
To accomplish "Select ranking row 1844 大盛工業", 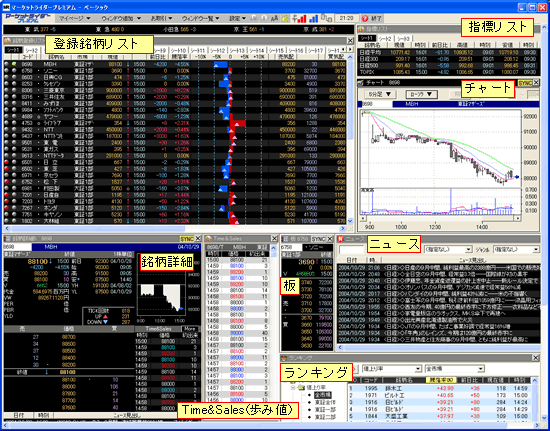I will click(440, 416).
